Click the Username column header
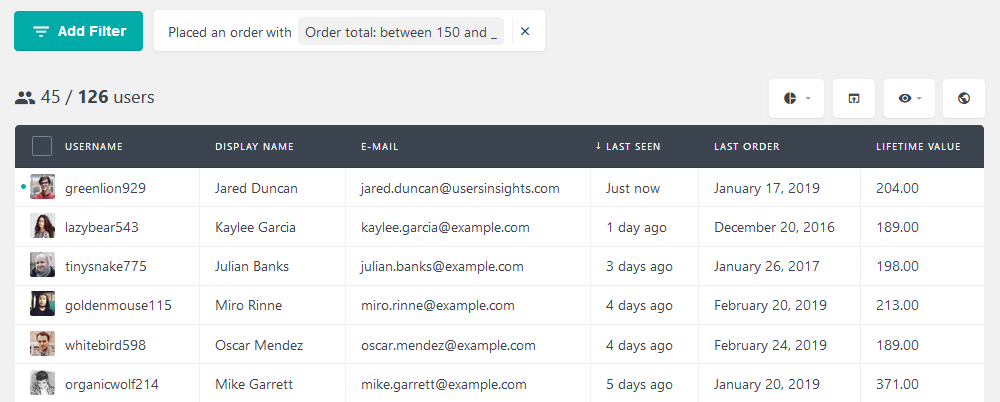This screenshot has height=402, width=1000. (94, 147)
